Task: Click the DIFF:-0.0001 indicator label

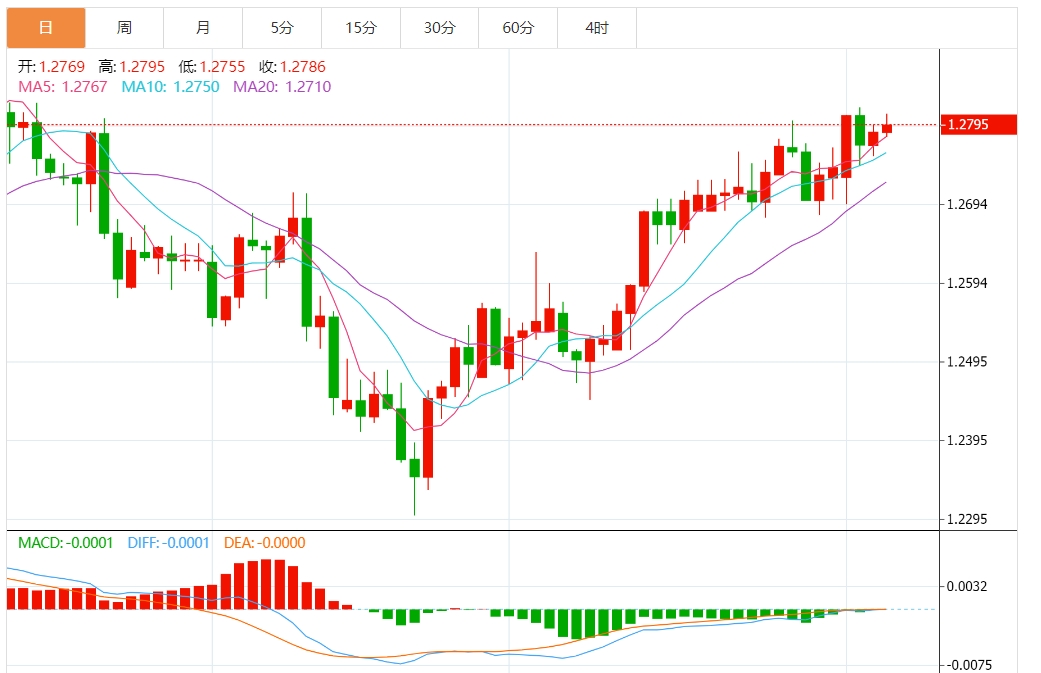Action: (169, 543)
